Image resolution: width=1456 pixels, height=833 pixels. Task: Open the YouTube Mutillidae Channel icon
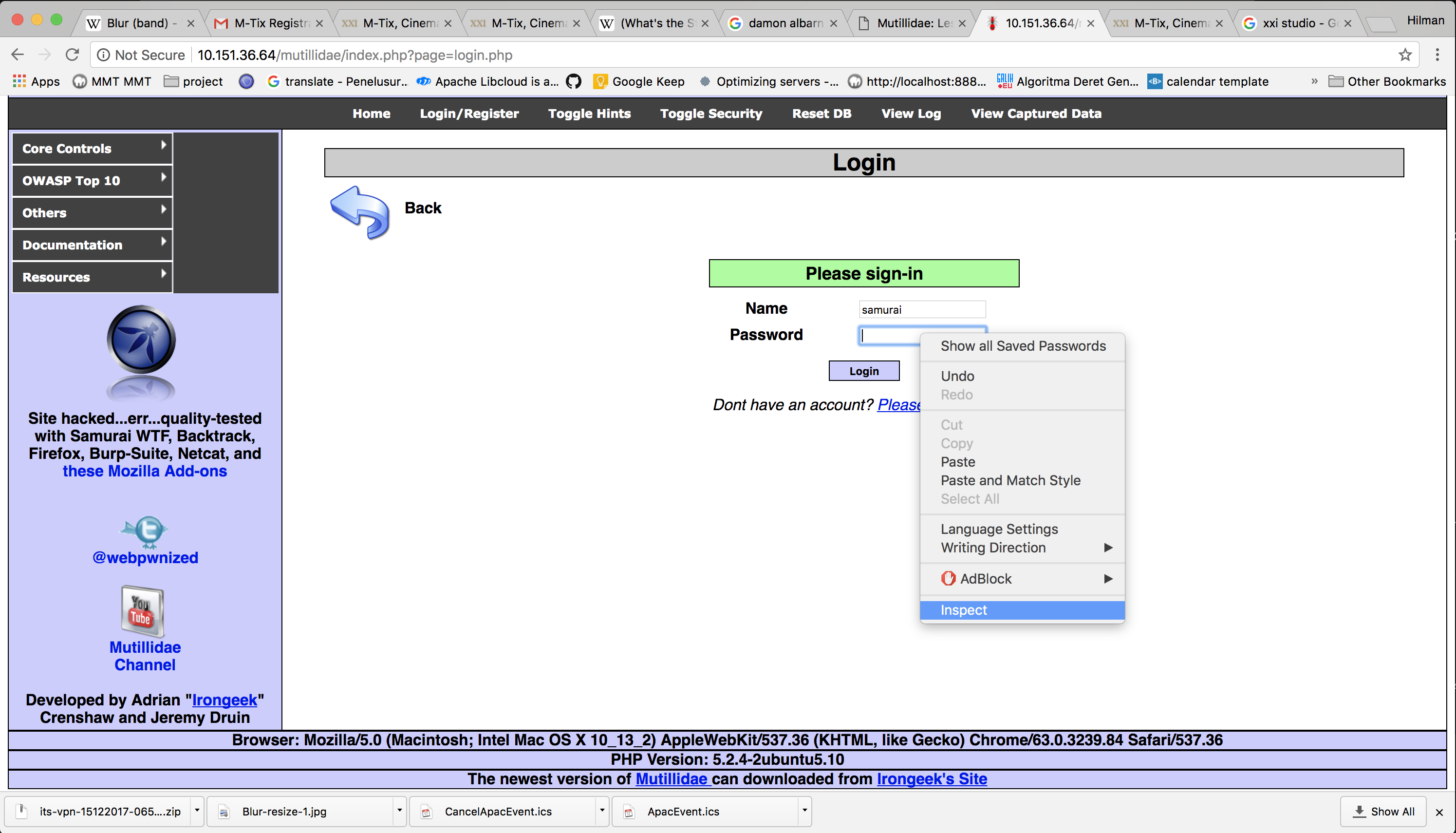(142, 610)
